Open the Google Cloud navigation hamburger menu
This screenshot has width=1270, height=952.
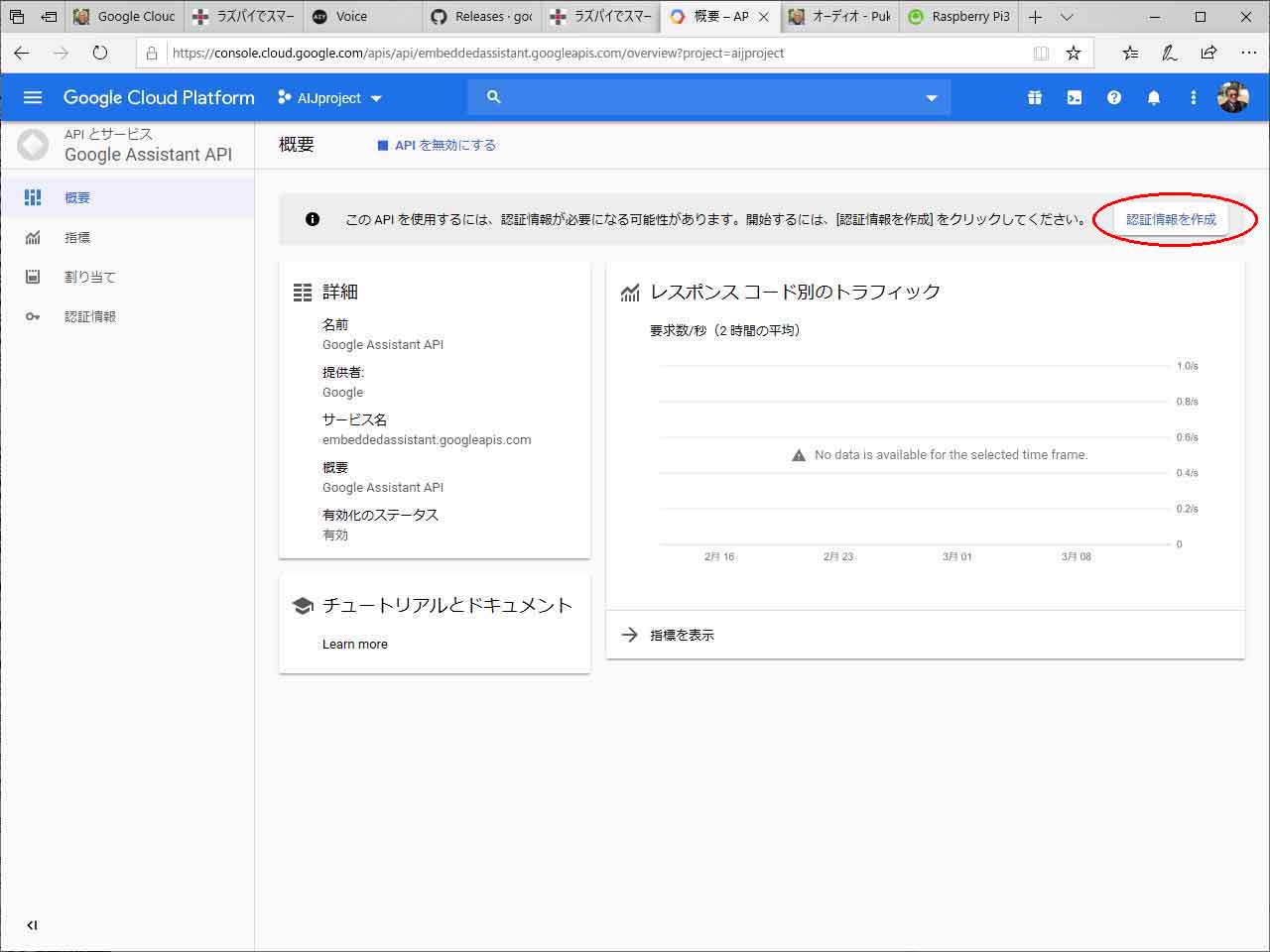click(x=33, y=97)
